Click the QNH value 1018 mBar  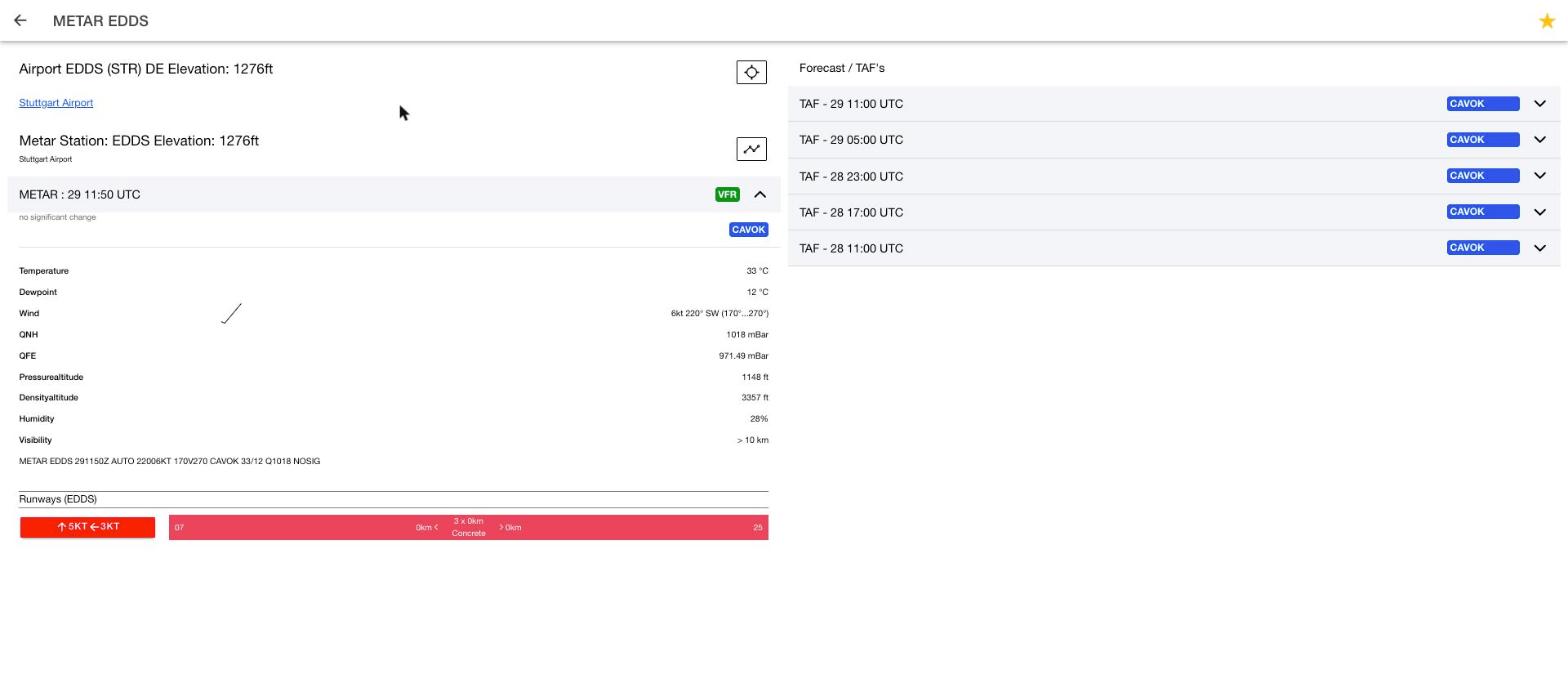[x=747, y=335]
